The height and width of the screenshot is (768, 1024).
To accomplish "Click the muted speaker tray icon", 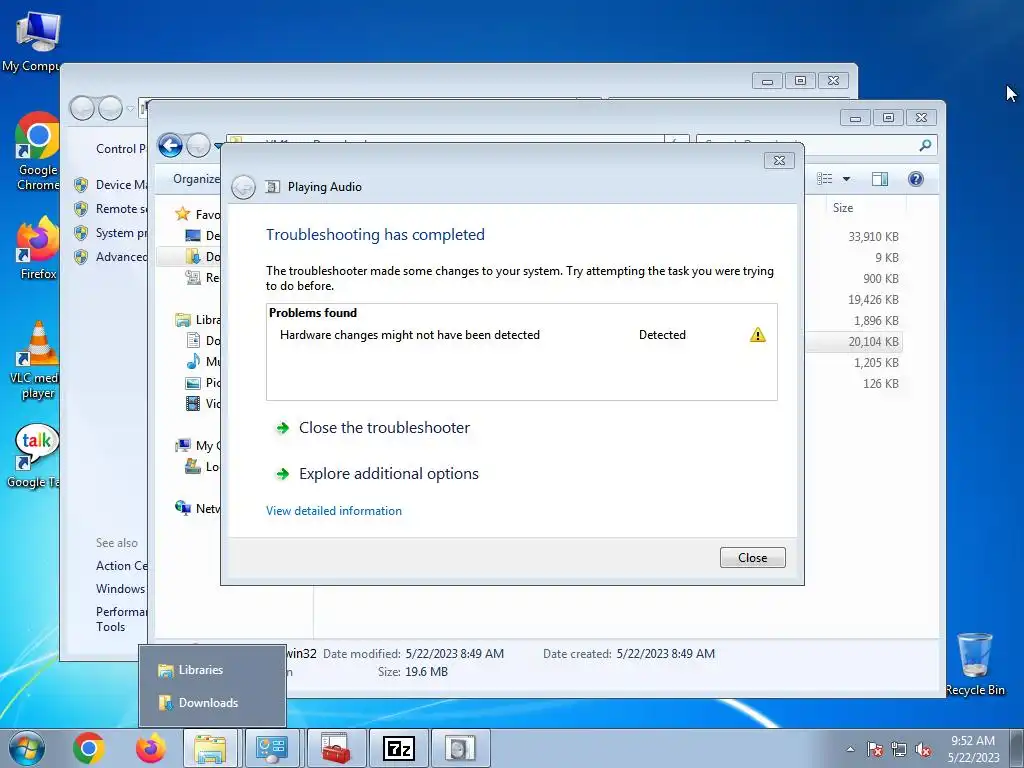I will (923, 750).
